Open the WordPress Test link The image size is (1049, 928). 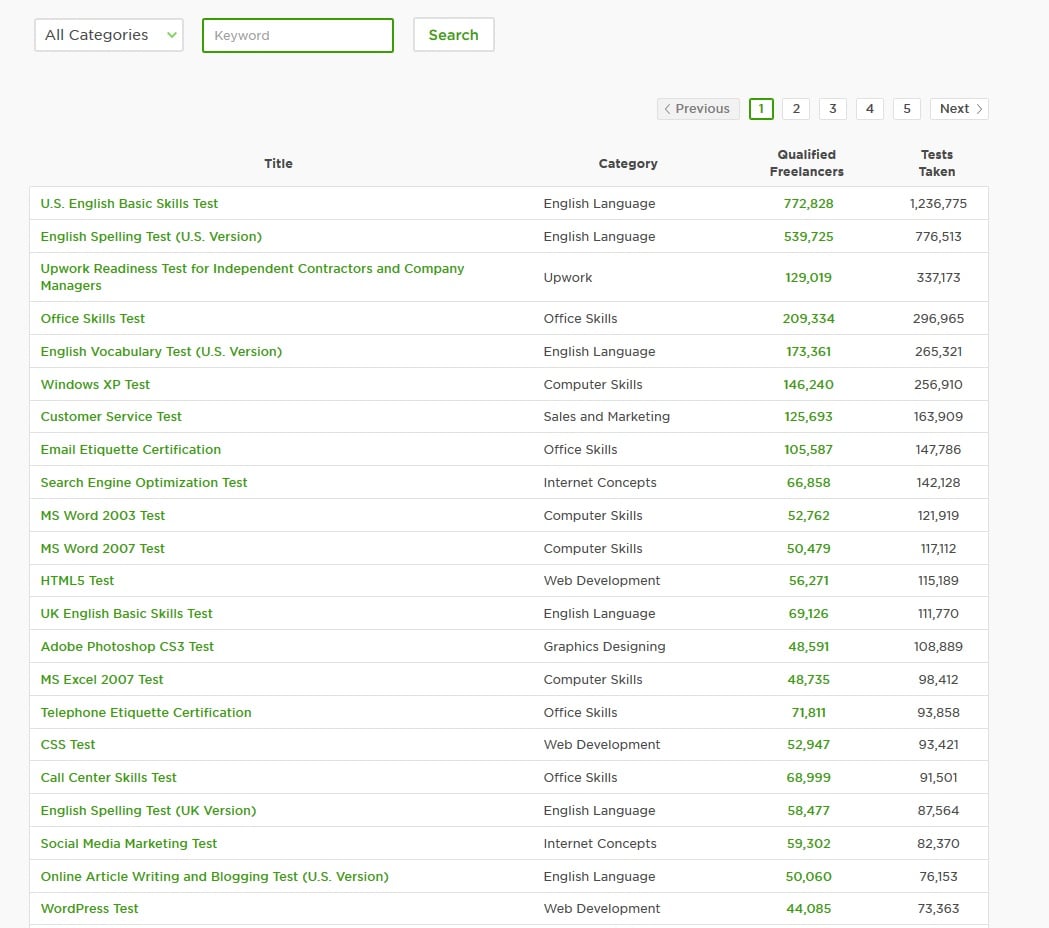pyautogui.click(x=89, y=908)
